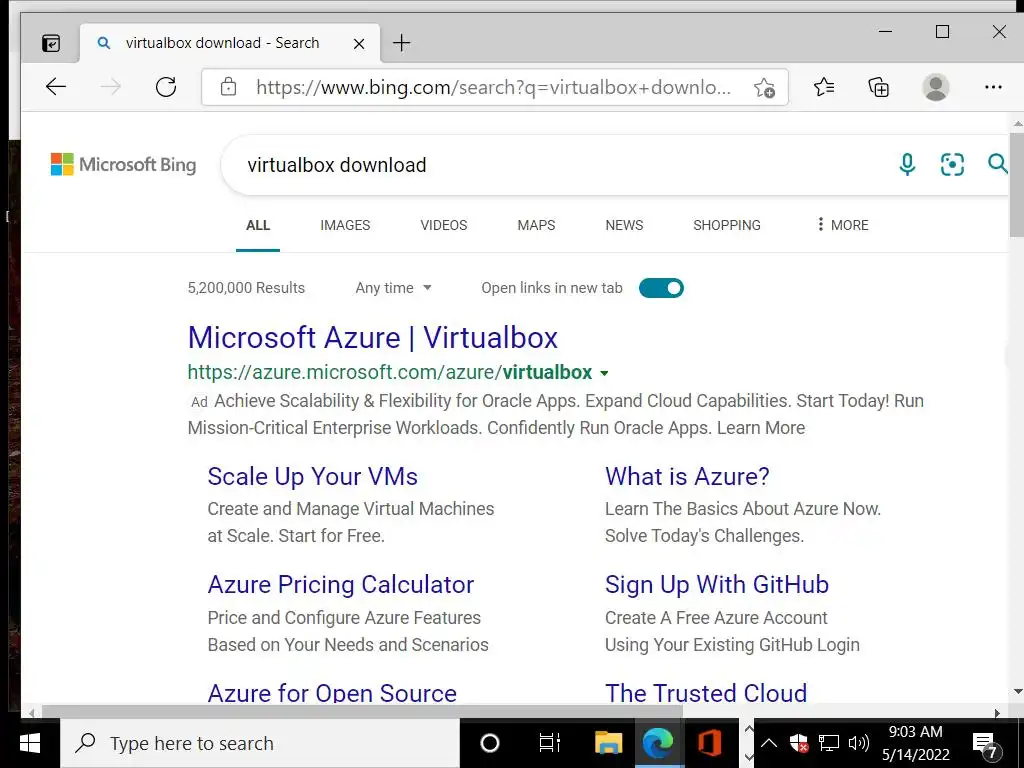
Task: Open the Collections icon
Action: (878, 87)
